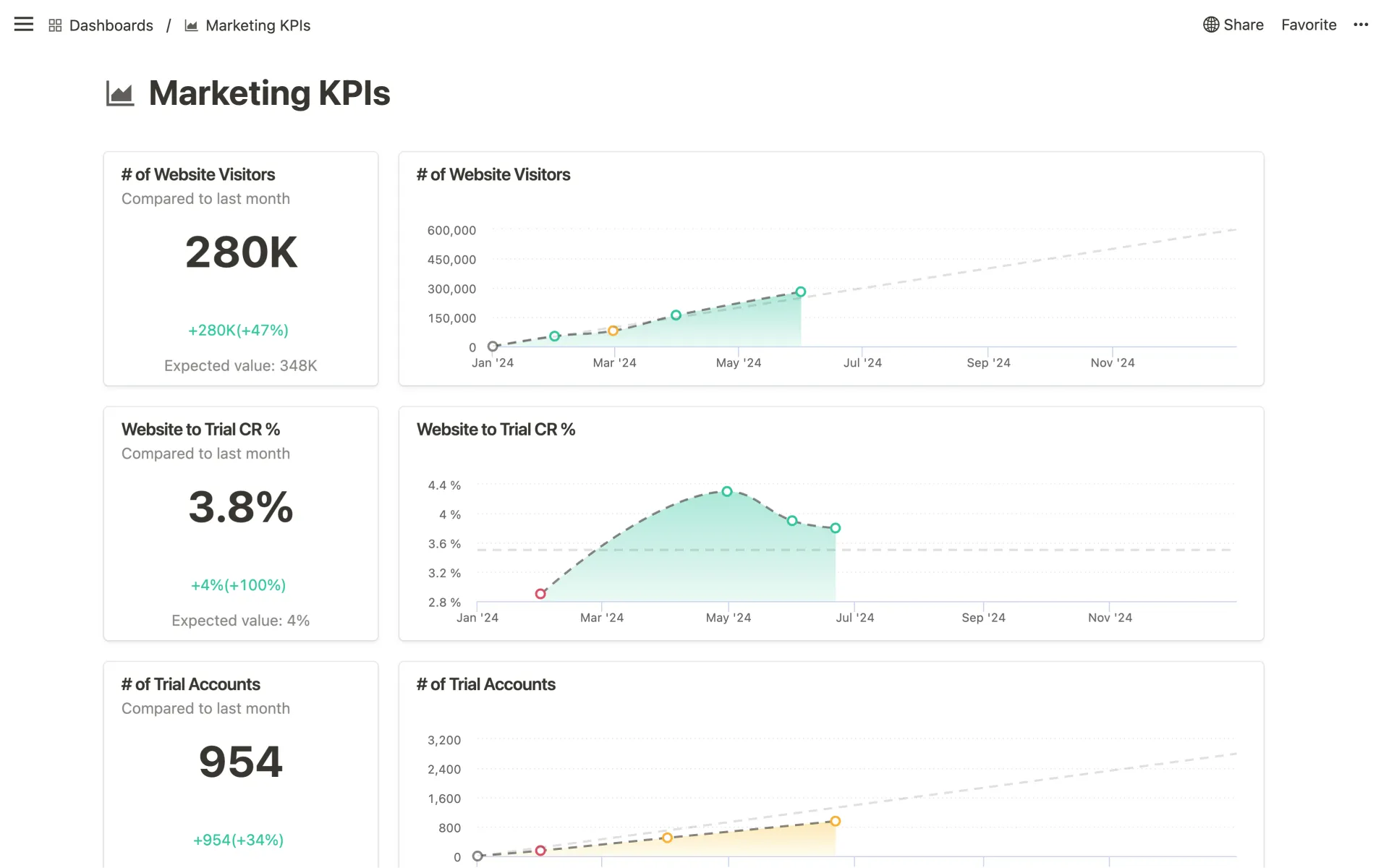
Task: Click the globe icon beside Share
Action: [1211, 25]
